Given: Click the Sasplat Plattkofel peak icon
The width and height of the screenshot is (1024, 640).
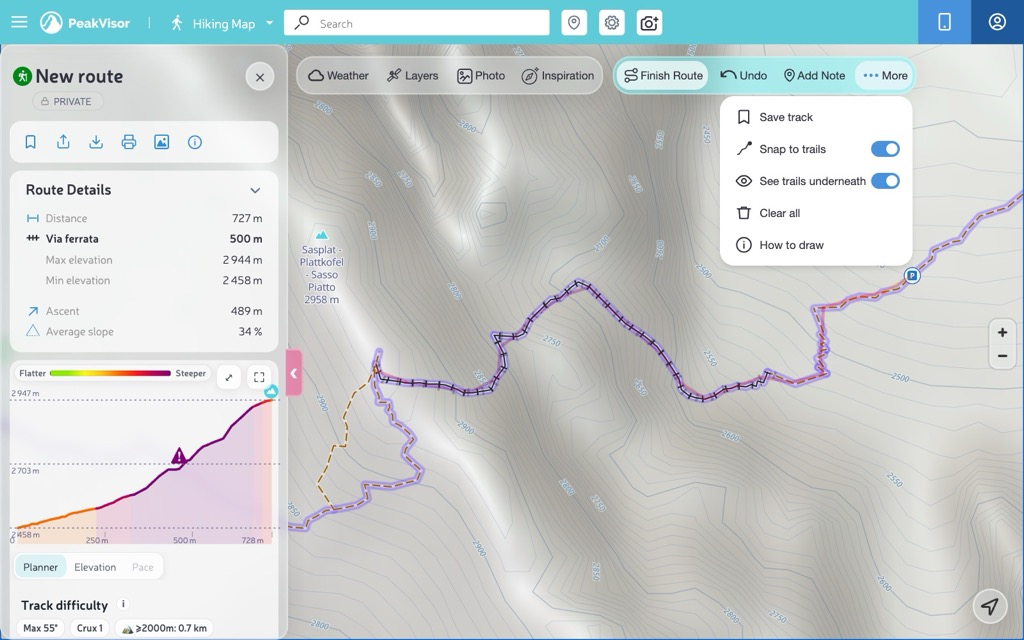Looking at the screenshot, I should pyautogui.click(x=321, y=235).
